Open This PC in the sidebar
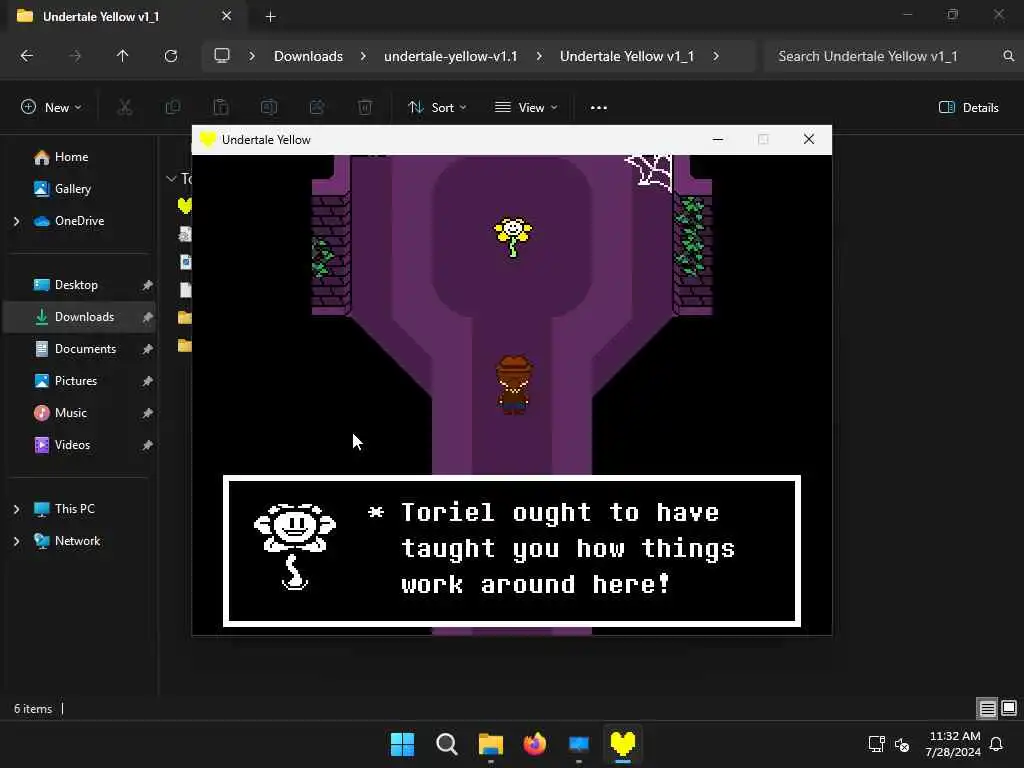Image resolution: width=1024 pixels, height=768 pixels. [x=74, y=509]
